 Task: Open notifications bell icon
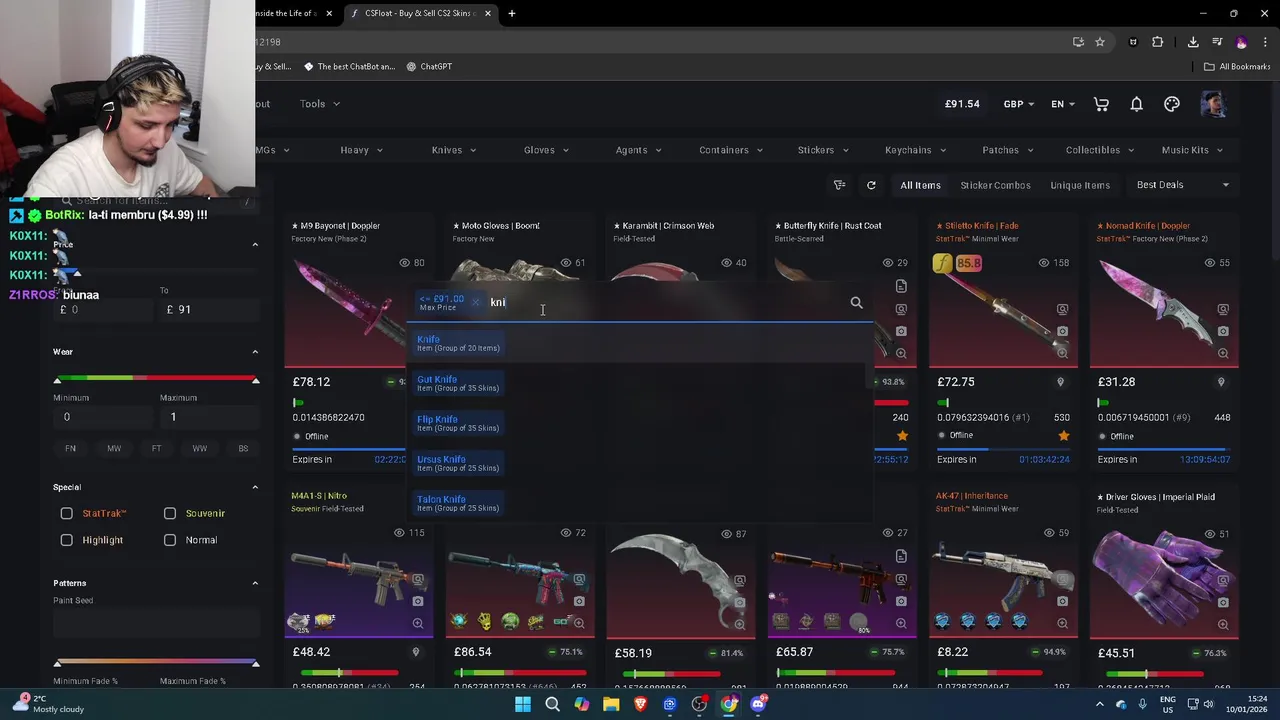(1136, 104)
